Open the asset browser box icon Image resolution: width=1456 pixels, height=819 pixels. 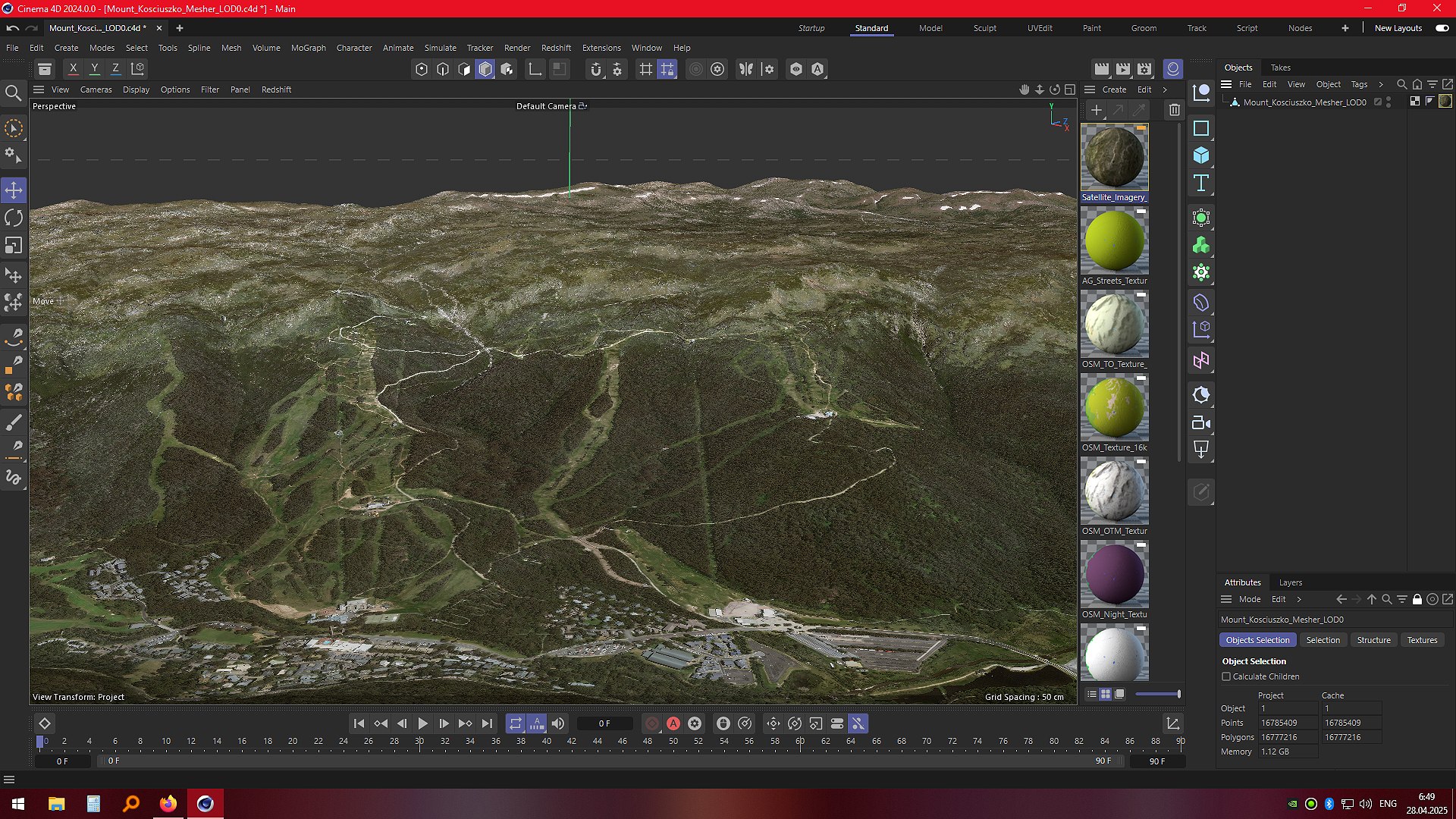(45, 69)
